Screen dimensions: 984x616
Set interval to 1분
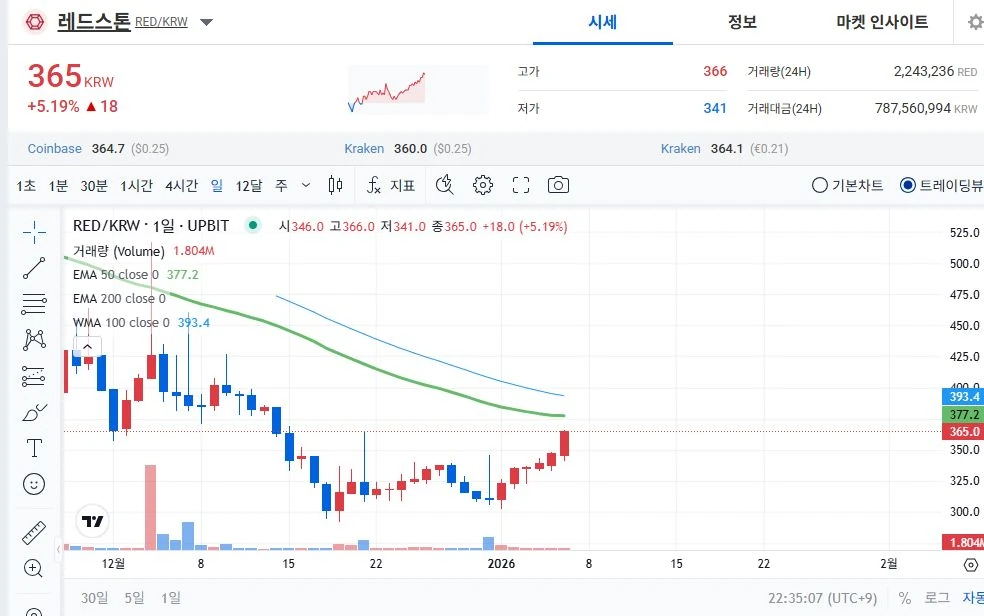coord(58,186)
